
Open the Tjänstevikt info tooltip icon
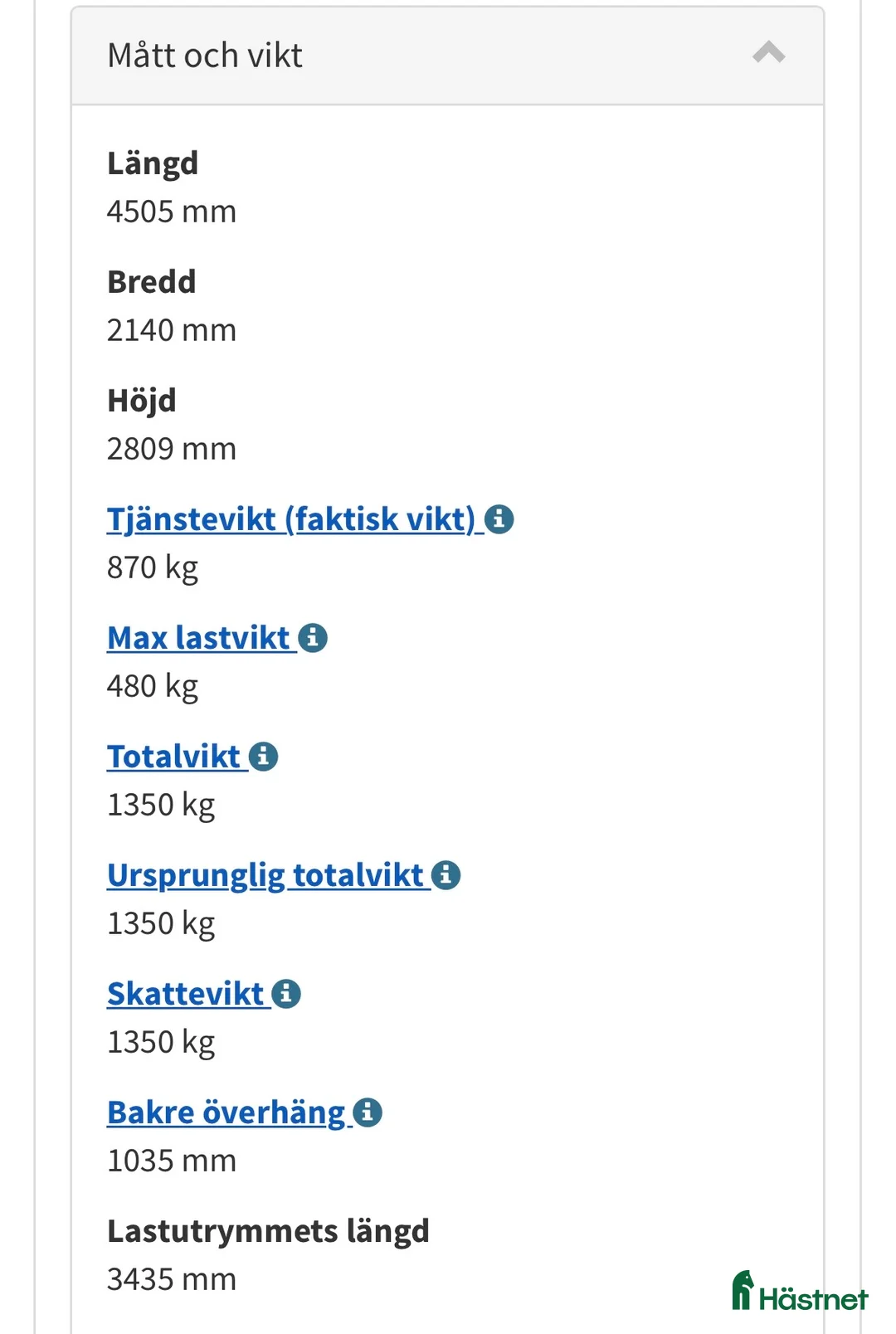coord(499,519)
